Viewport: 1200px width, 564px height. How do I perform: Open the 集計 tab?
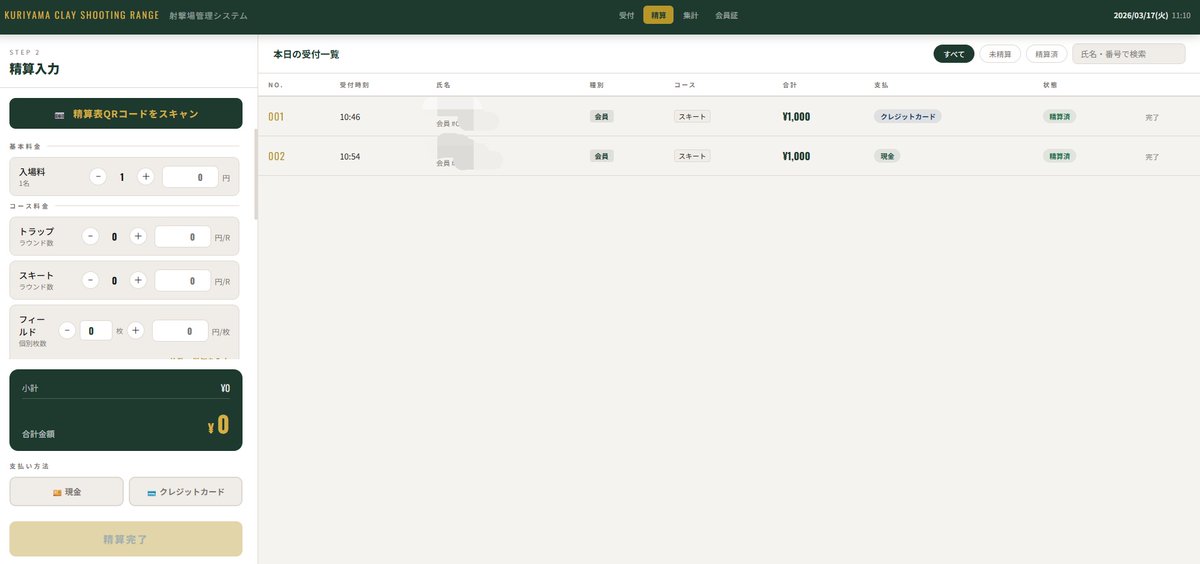point(690,15)
